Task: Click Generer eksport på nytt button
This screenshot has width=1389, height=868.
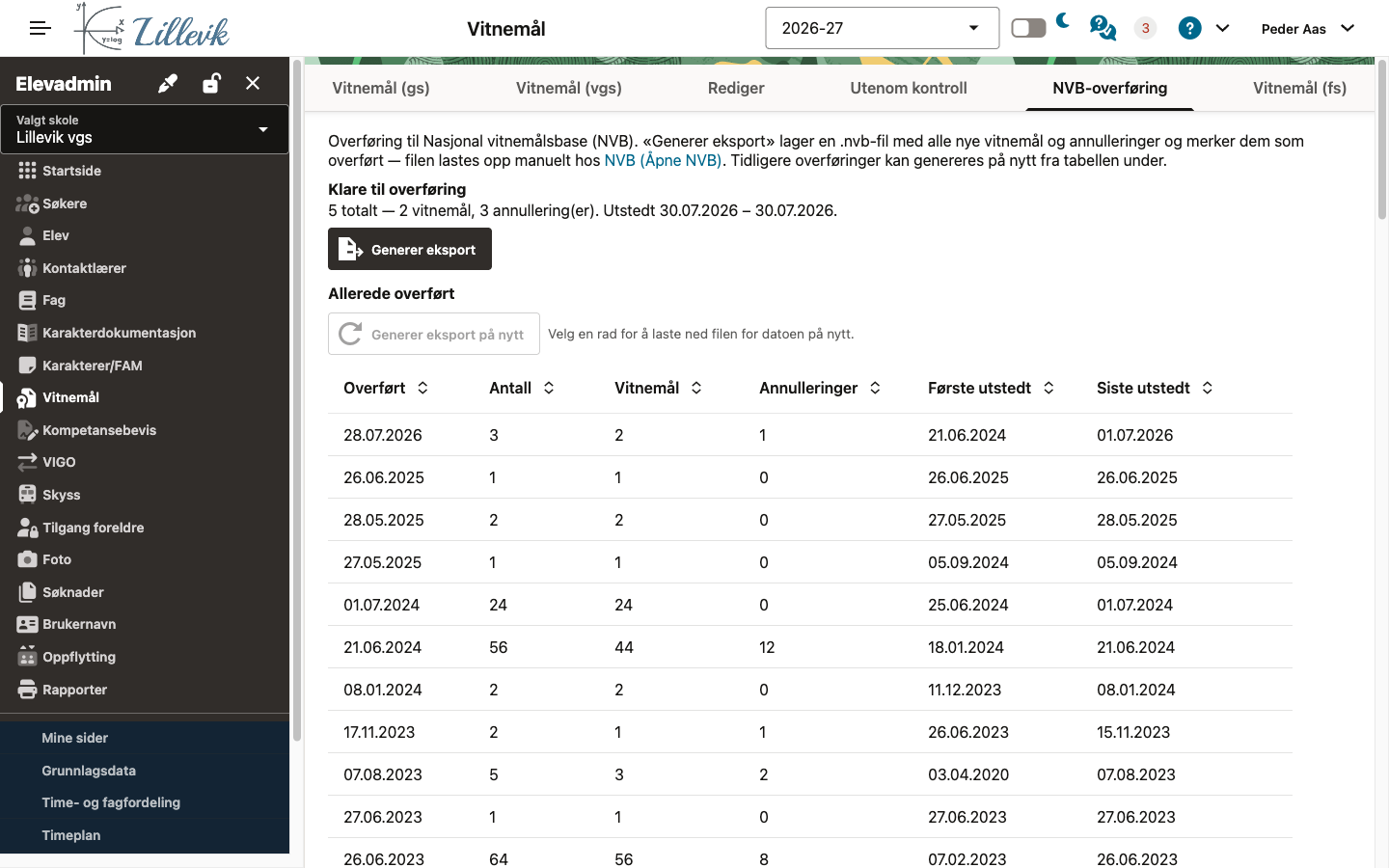Action: coord(434,334)
